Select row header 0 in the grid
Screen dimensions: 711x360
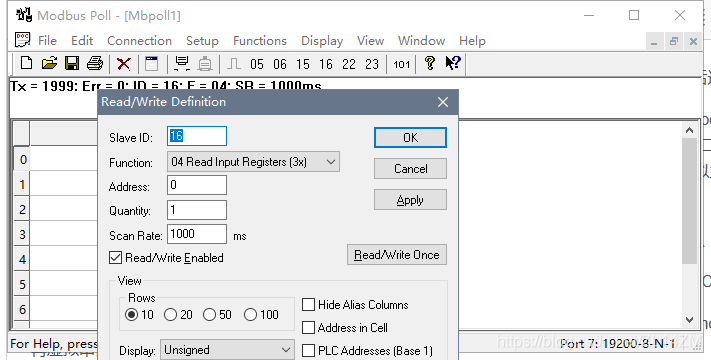[x=22, y=160]
